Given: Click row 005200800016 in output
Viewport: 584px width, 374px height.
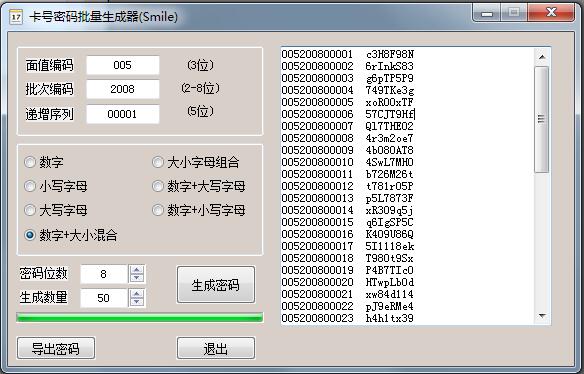Looking at the screenshot, I should (x=347, y=234).
